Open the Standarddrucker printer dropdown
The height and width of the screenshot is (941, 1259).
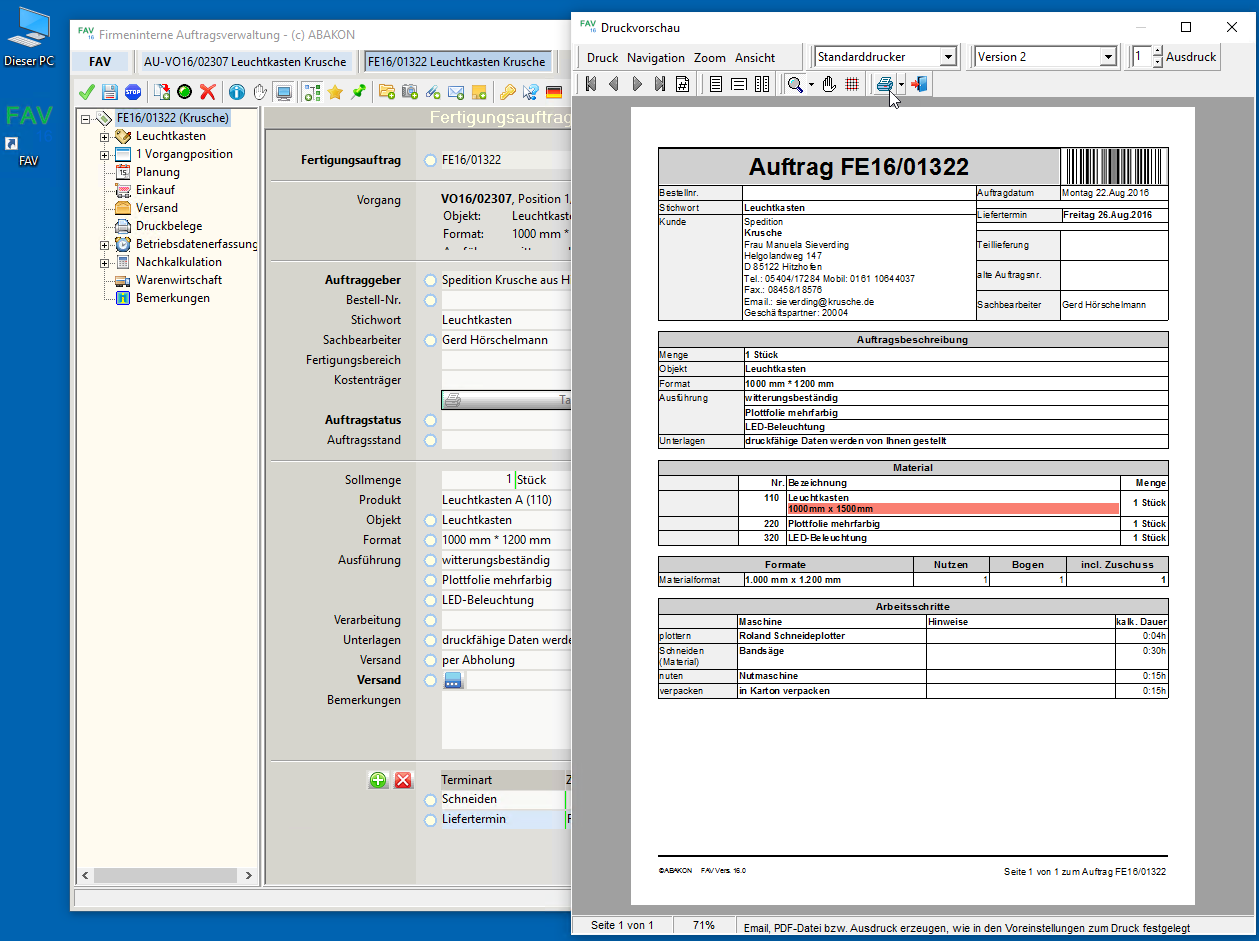[x=949, y=57]
